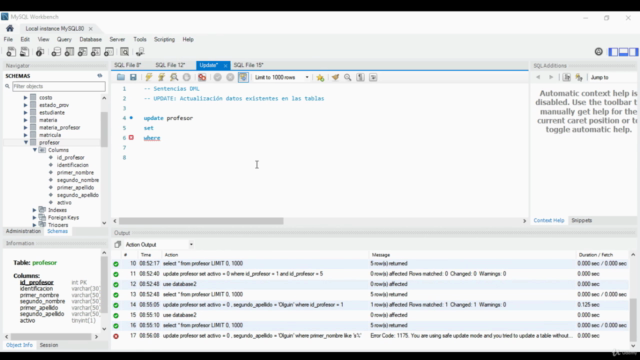The image size is (640, 360).
Task: Close the Update* query tab
Action: coord(225,65)
